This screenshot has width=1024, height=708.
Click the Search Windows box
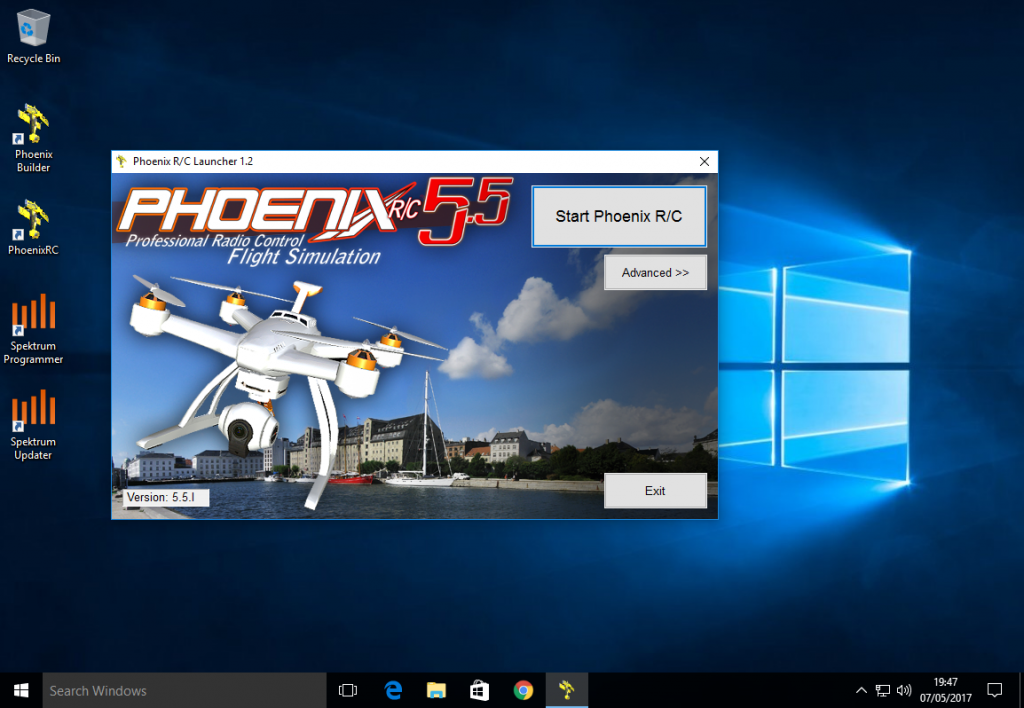pos(184,690)
